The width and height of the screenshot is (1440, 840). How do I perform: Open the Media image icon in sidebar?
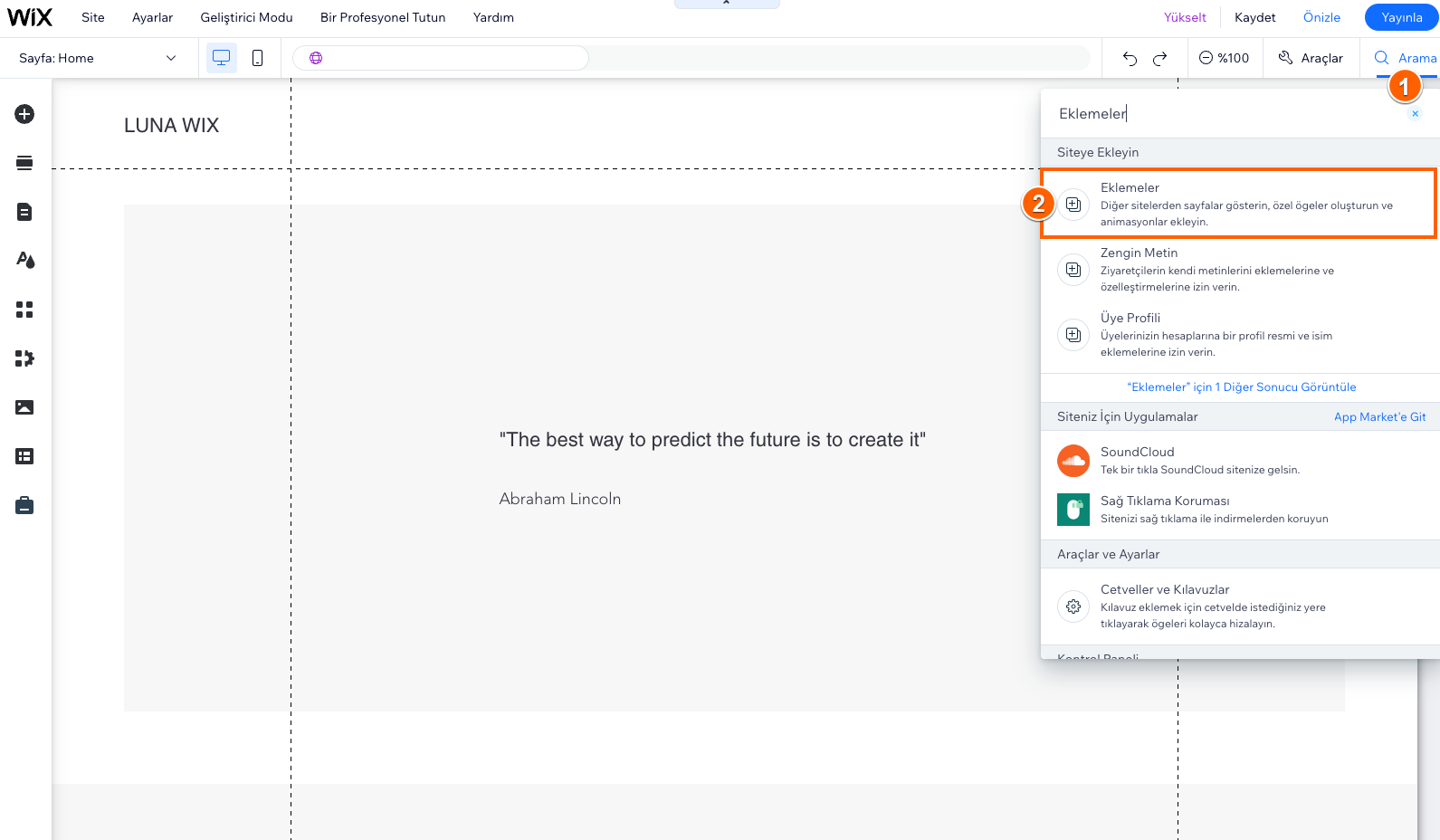pos(24,407)
